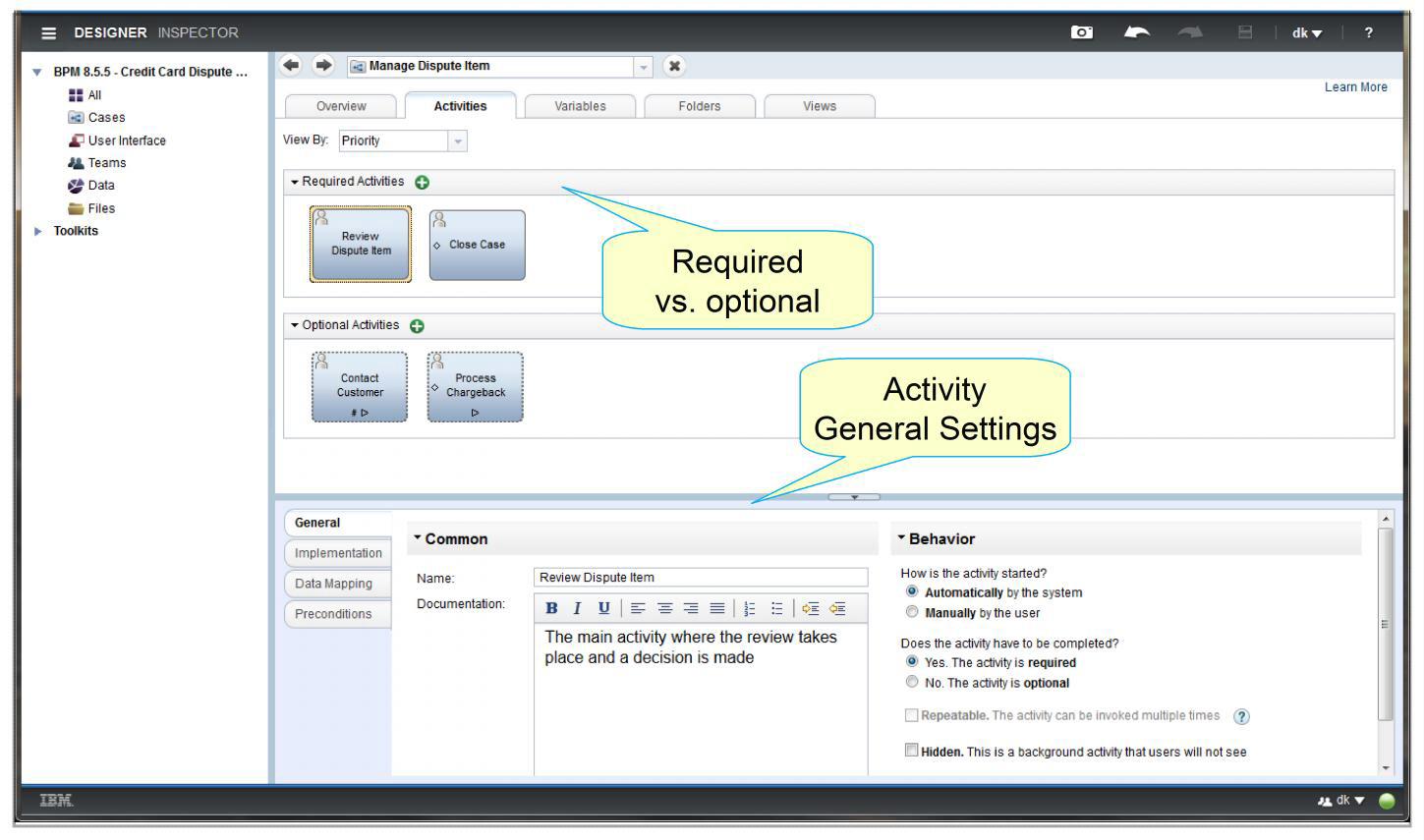Collapse the Behavior section
The width and height of the screenshot is (1424, 840).
pyautogui.click(x=901, y=538)
